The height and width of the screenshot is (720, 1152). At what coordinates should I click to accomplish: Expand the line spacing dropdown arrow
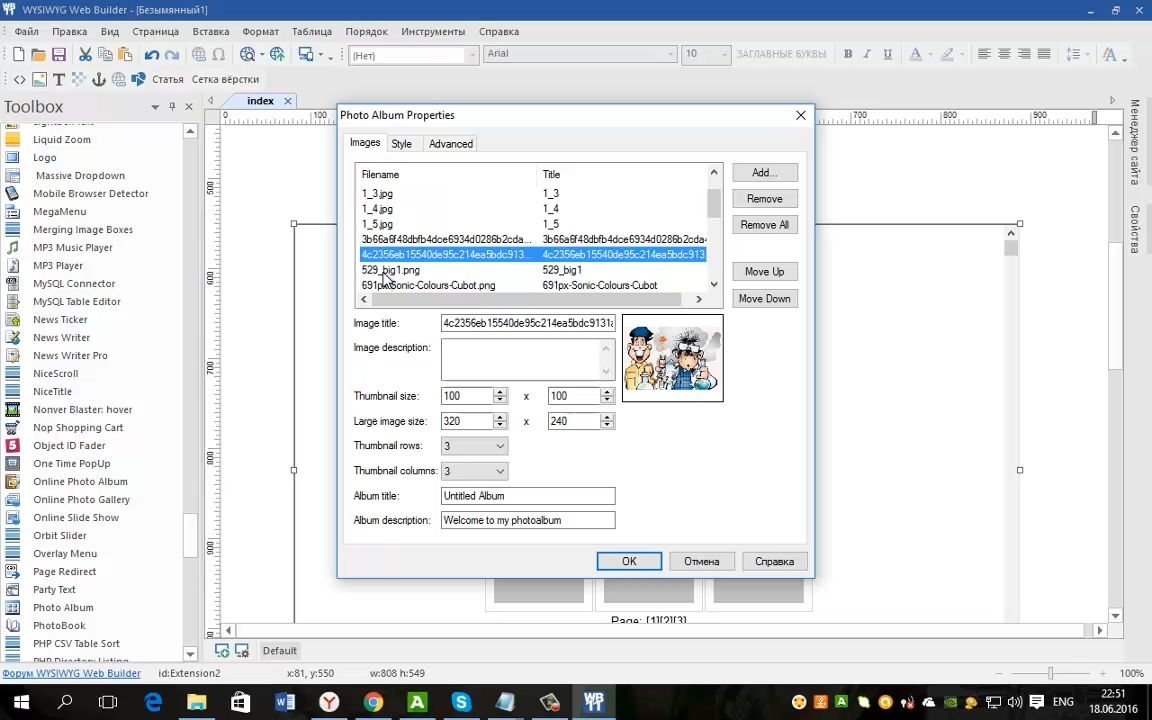[1088, 54]
